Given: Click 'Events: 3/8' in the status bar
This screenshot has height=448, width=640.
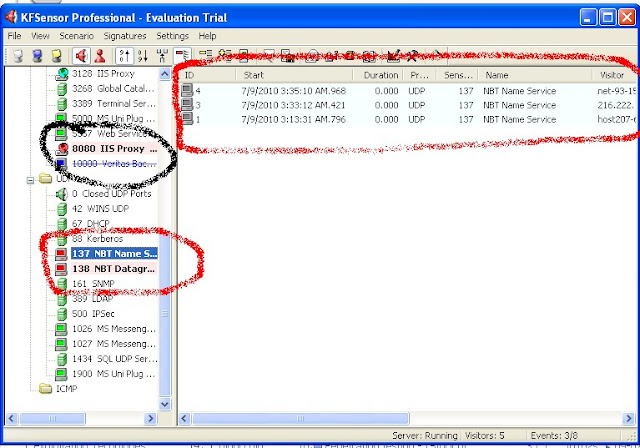Looking at the screenshot, I should click(x=554, y=435).
